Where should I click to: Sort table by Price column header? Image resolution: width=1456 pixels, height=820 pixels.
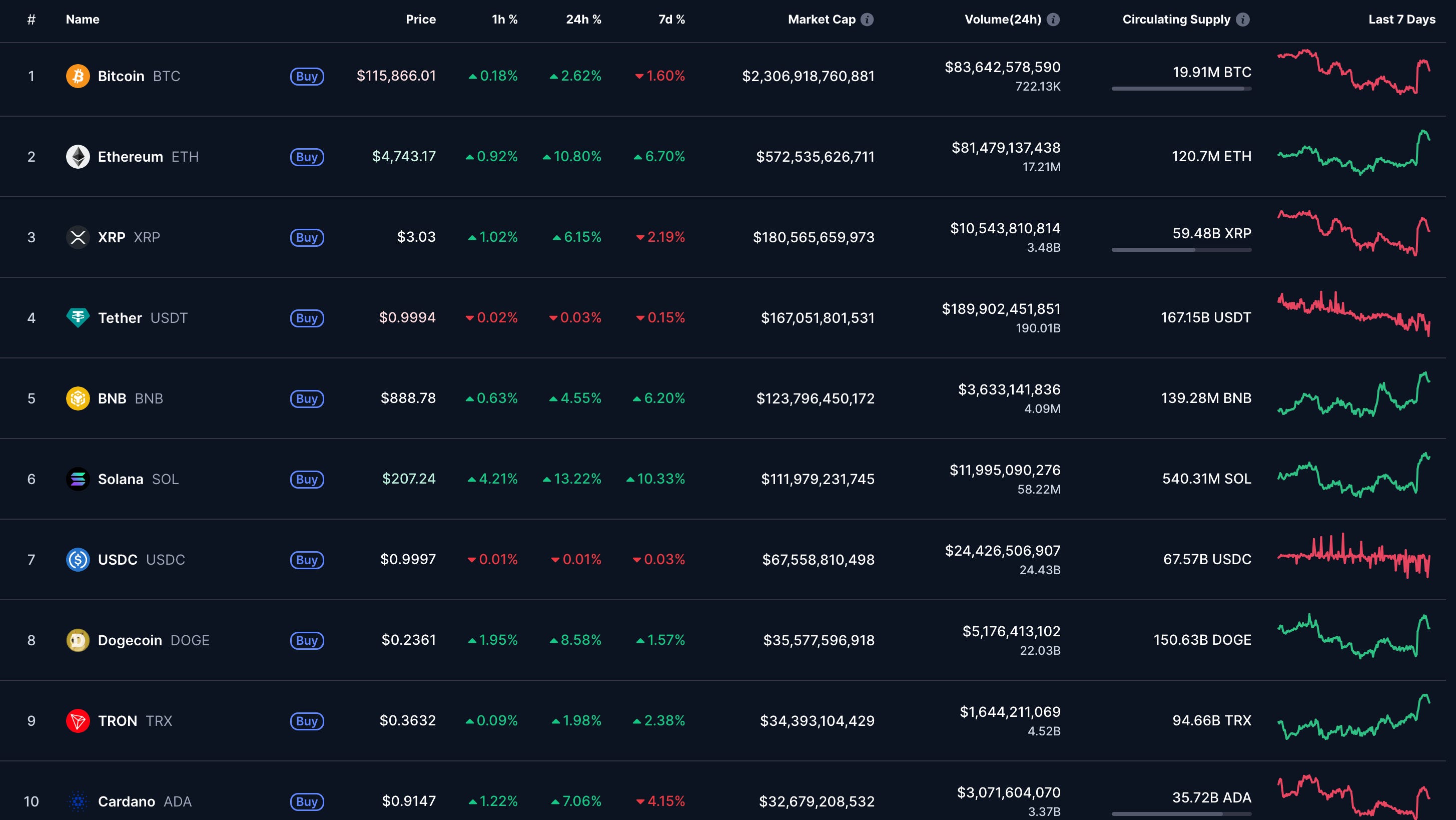click(x=420, y=19)
